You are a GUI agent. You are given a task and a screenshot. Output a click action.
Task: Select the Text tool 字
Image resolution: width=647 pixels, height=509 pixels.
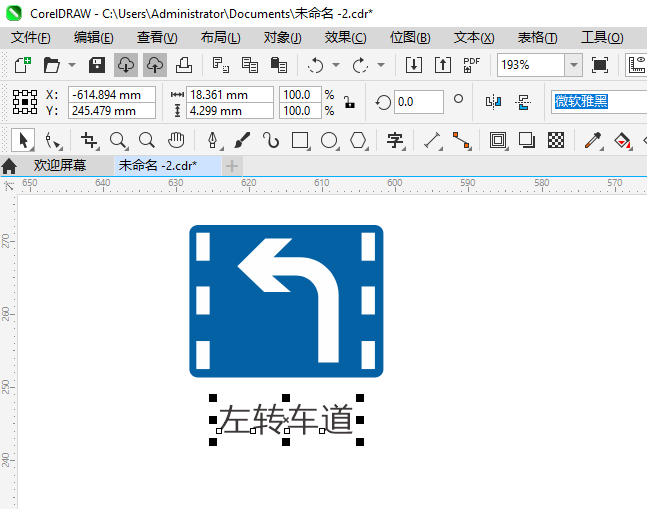395,140
